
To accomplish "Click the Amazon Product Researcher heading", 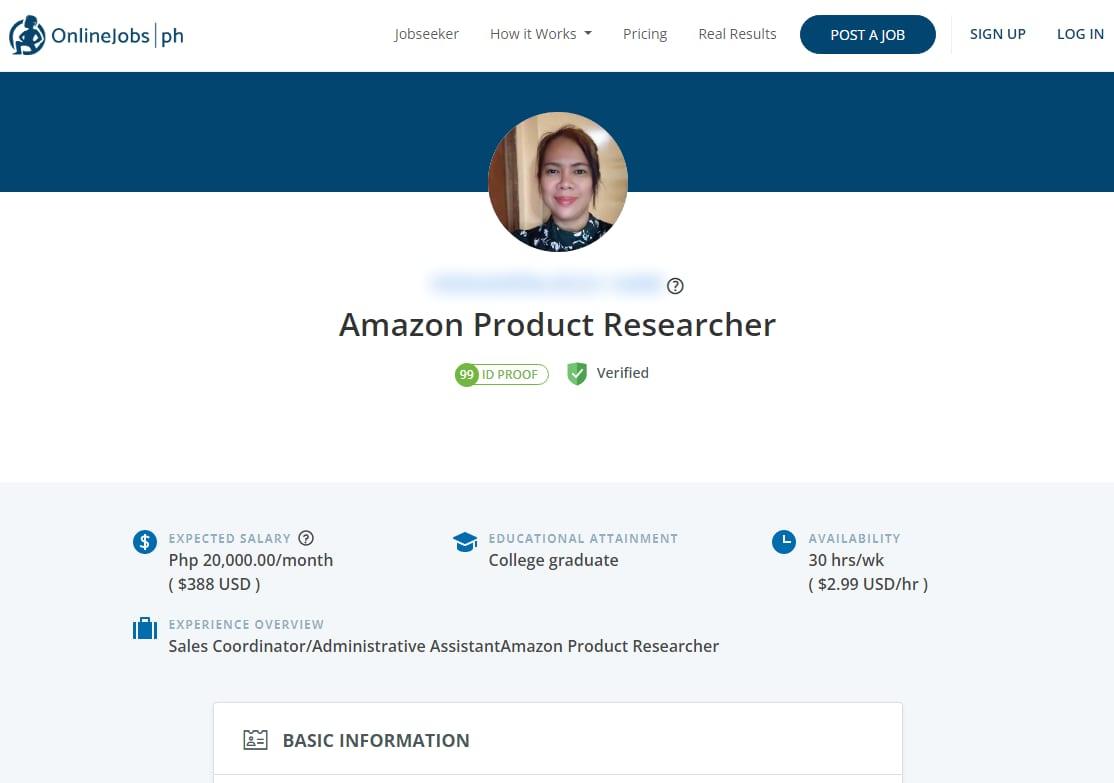I will coord(557,325).
